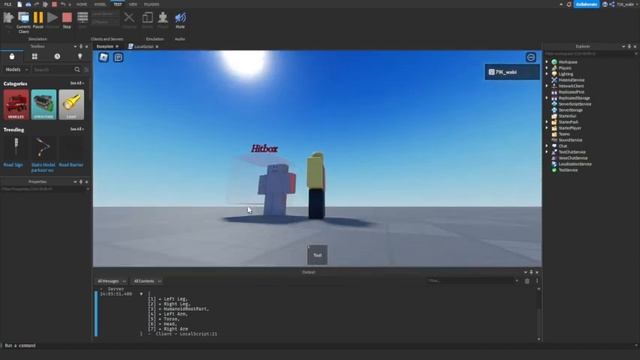Expand the ReplicatedStorage tree node
The image size is (640, 360).
click(x=547, y=98)
